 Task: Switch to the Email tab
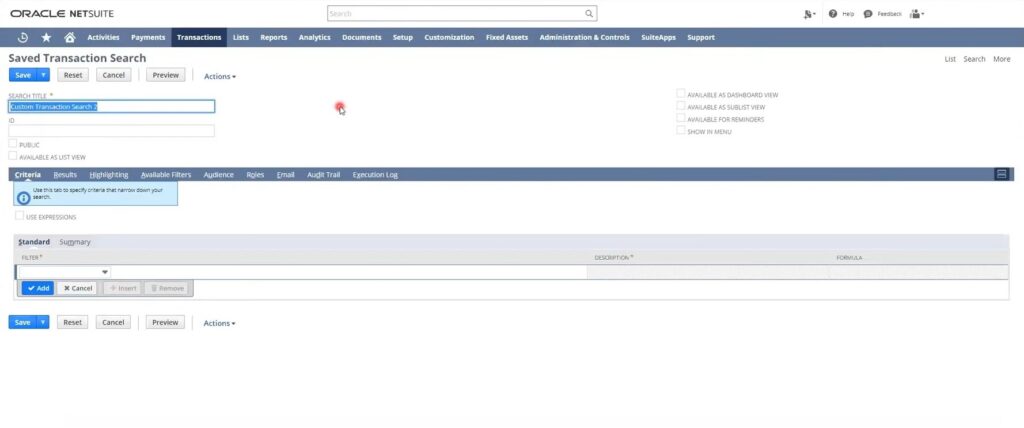tap(285, 174)
